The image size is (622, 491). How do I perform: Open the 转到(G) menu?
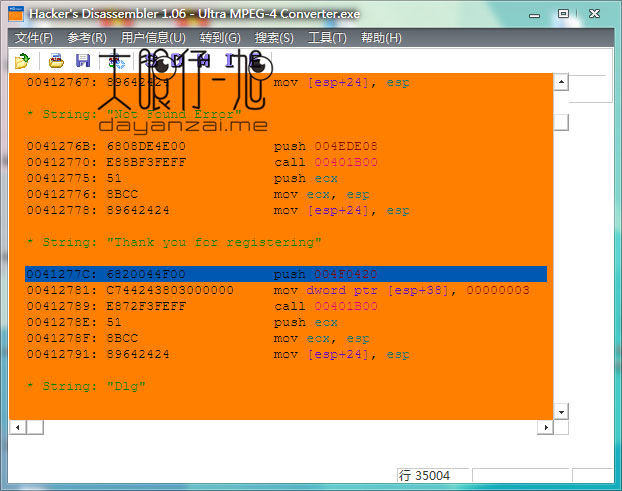pos(220,38)
